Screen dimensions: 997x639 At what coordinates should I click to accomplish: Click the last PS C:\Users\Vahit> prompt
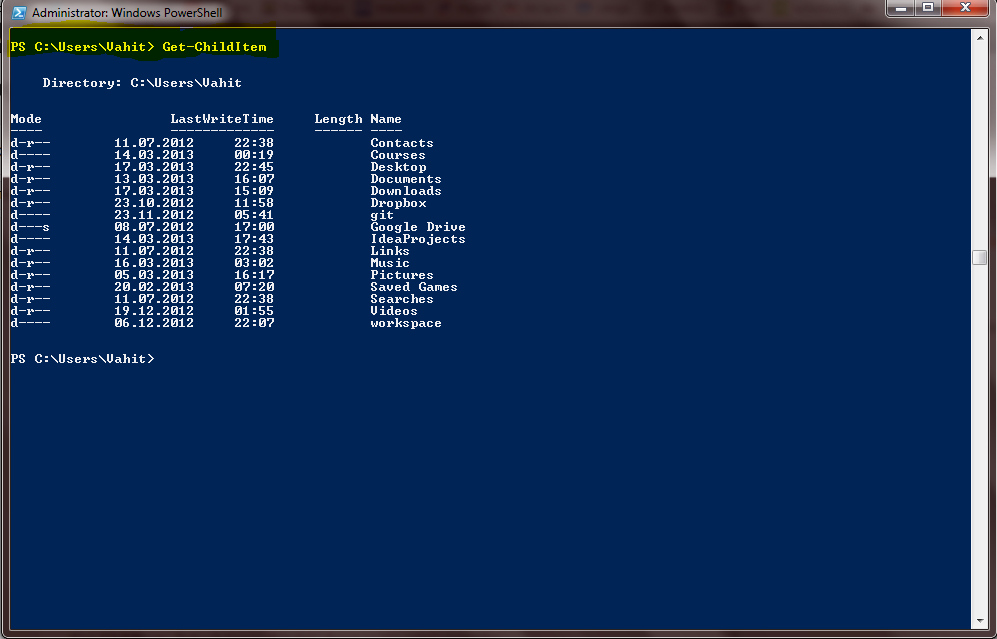[83, 359]
